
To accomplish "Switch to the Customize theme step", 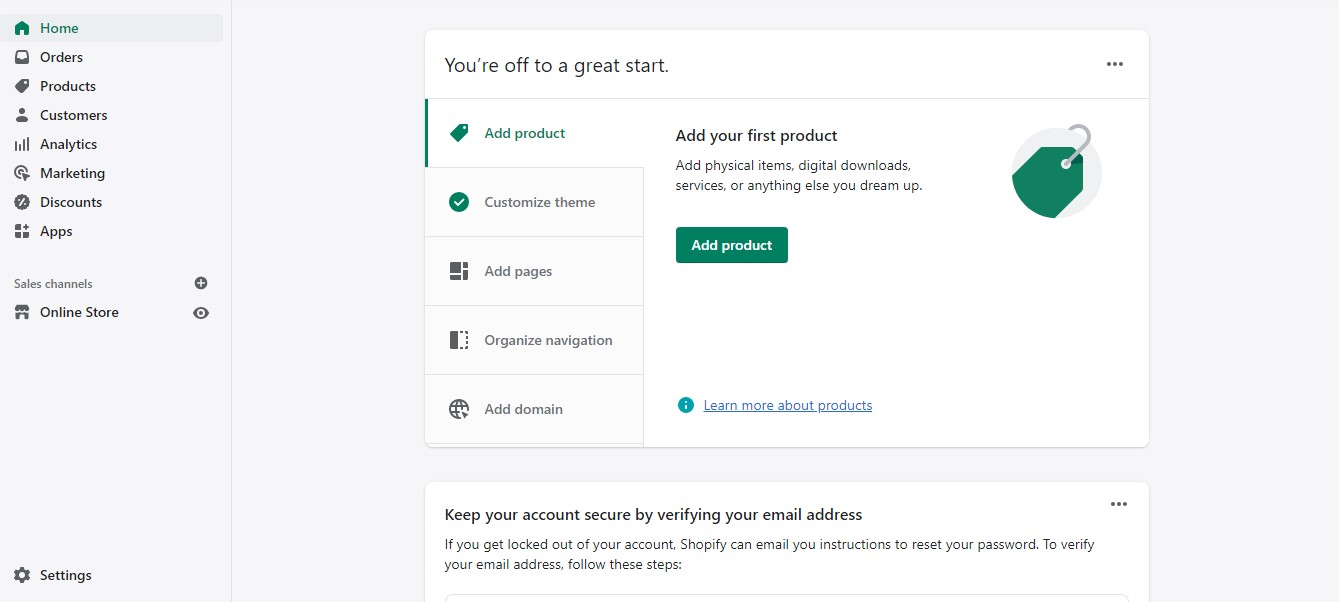I will 539,202.
